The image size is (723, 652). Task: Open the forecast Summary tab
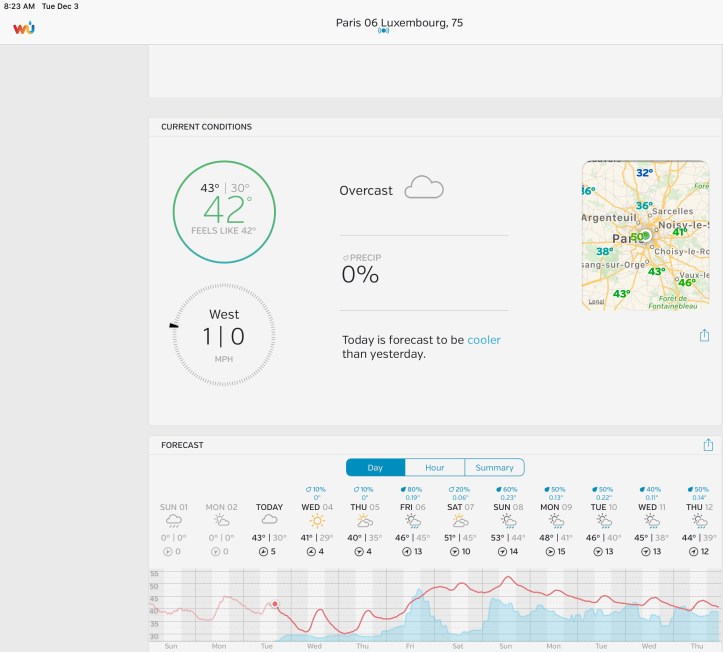(x=494, y=467)
